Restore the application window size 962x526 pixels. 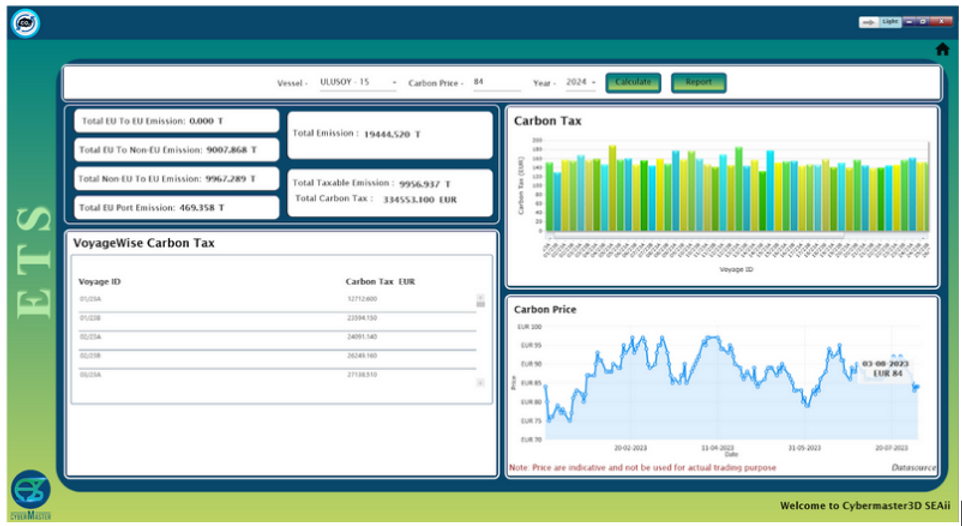[922, 22]
